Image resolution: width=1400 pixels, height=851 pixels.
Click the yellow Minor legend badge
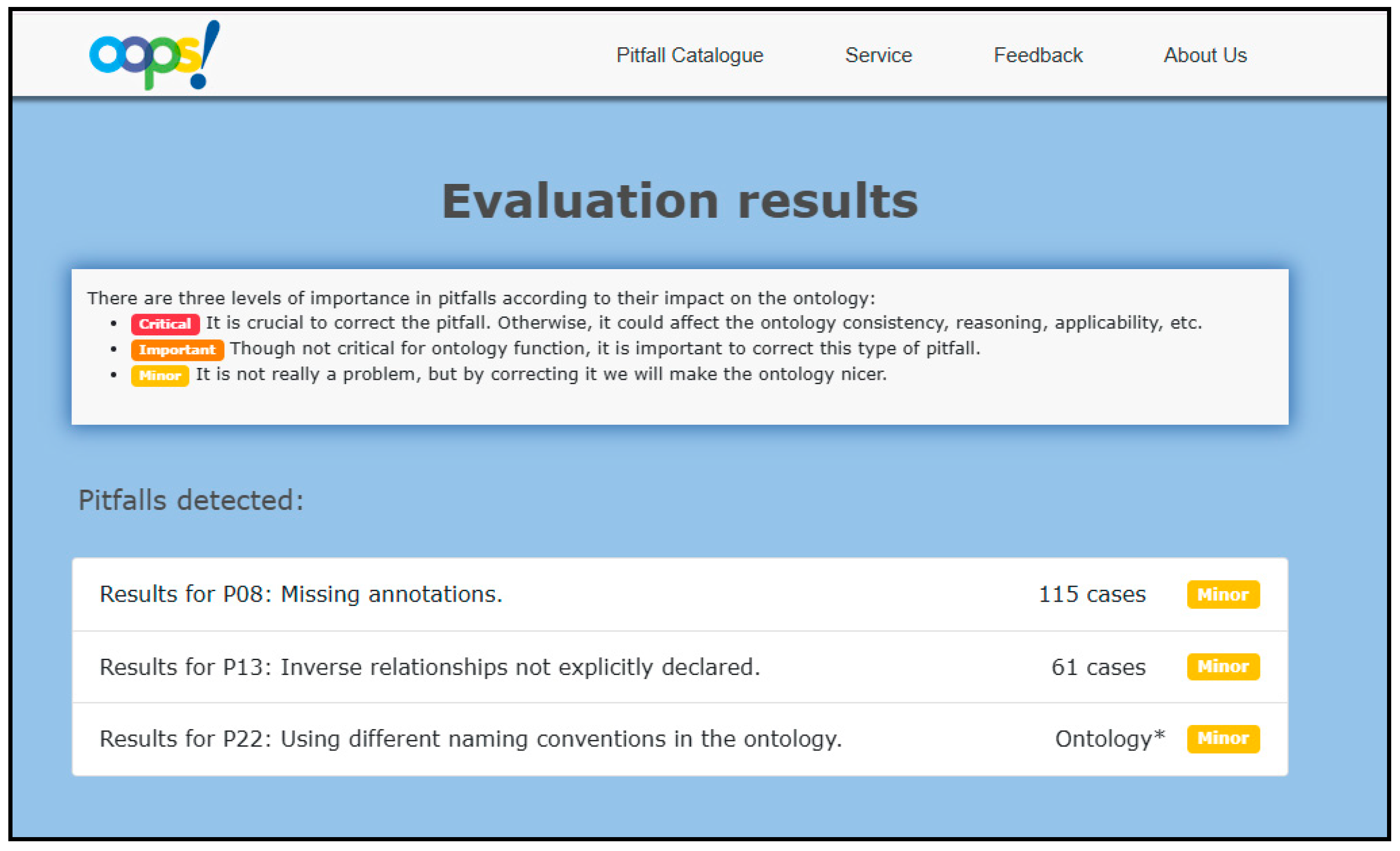tap(160, 376)
